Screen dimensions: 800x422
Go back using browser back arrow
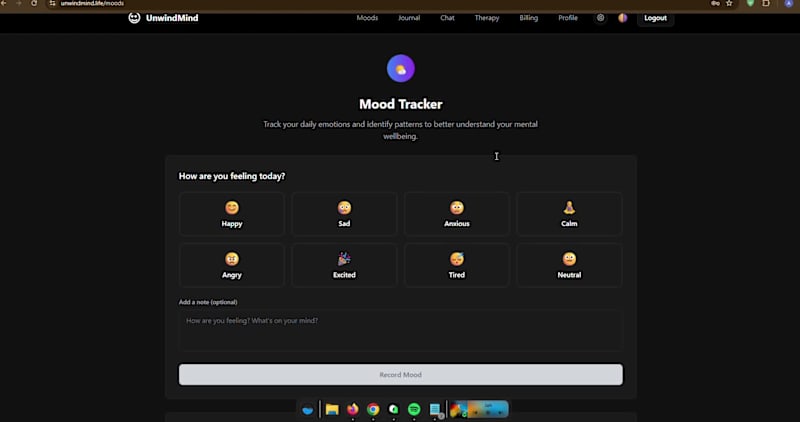click(4, 3)
